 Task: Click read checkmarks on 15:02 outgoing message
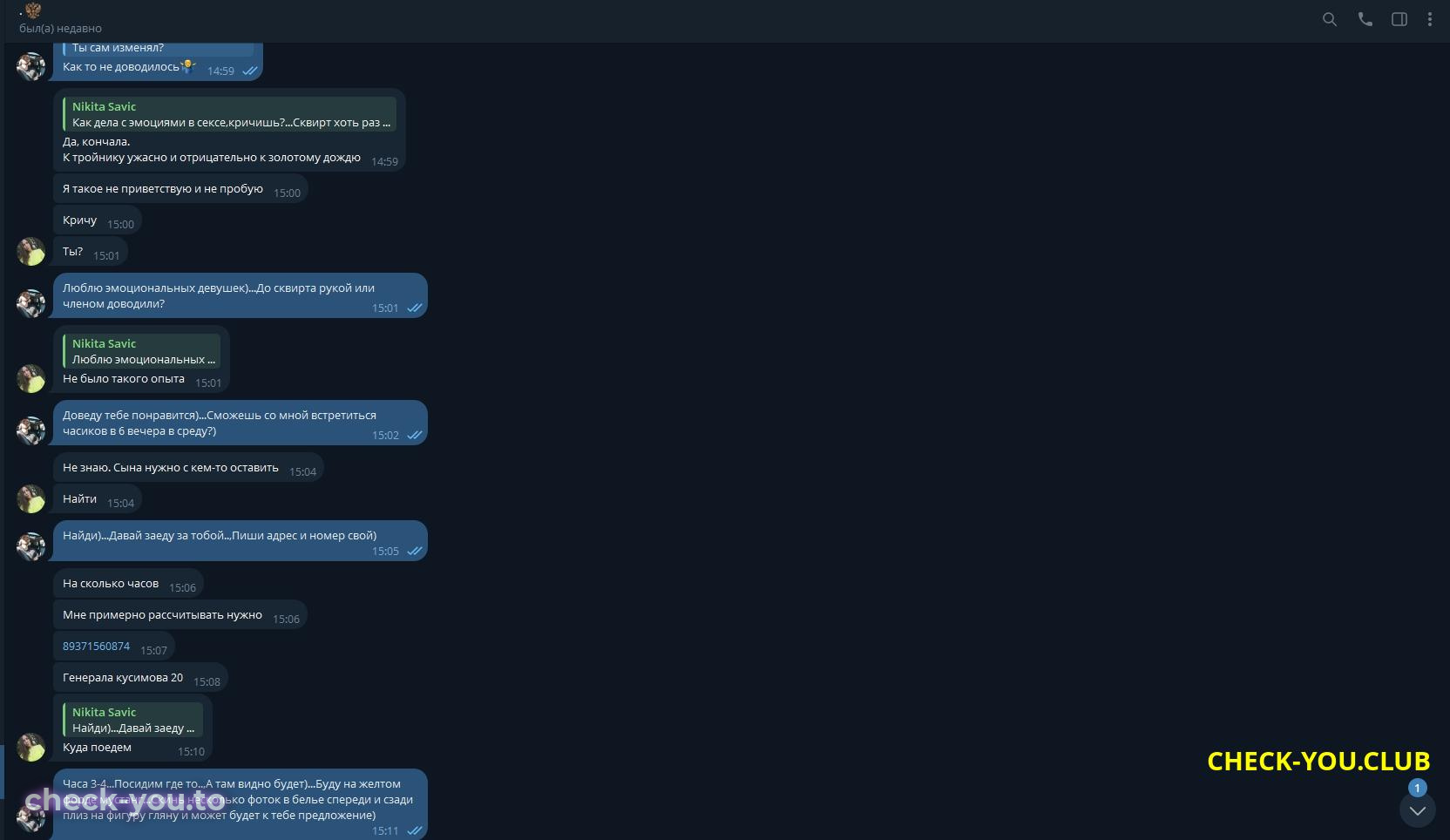tap(415, 436)
